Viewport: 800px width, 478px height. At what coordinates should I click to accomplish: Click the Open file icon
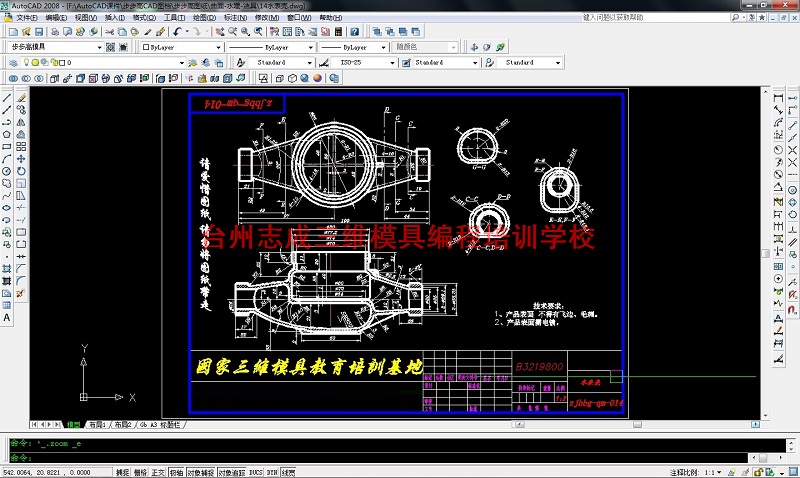tap(26, 32)
